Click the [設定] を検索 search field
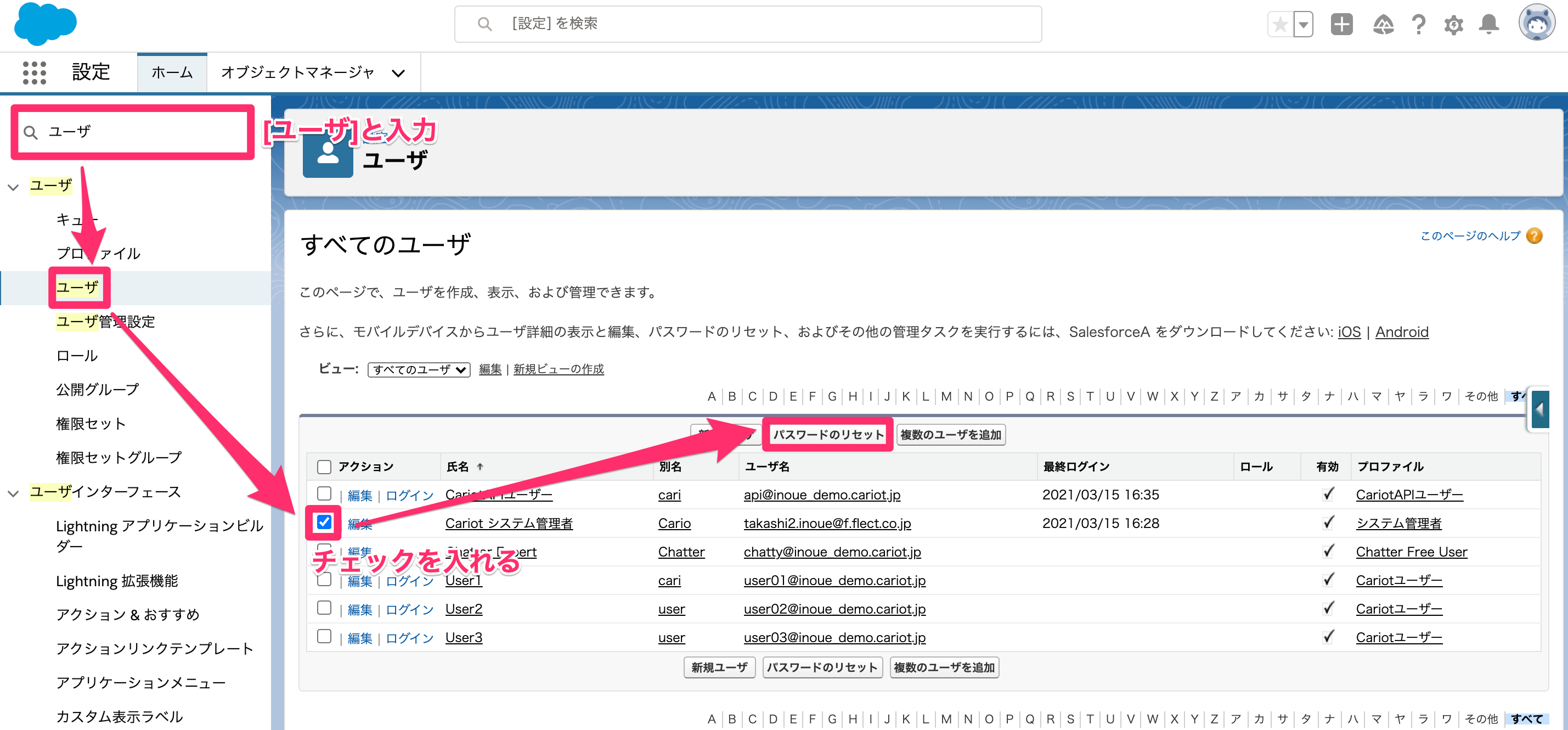1568x730 pixels. [747, 24]
